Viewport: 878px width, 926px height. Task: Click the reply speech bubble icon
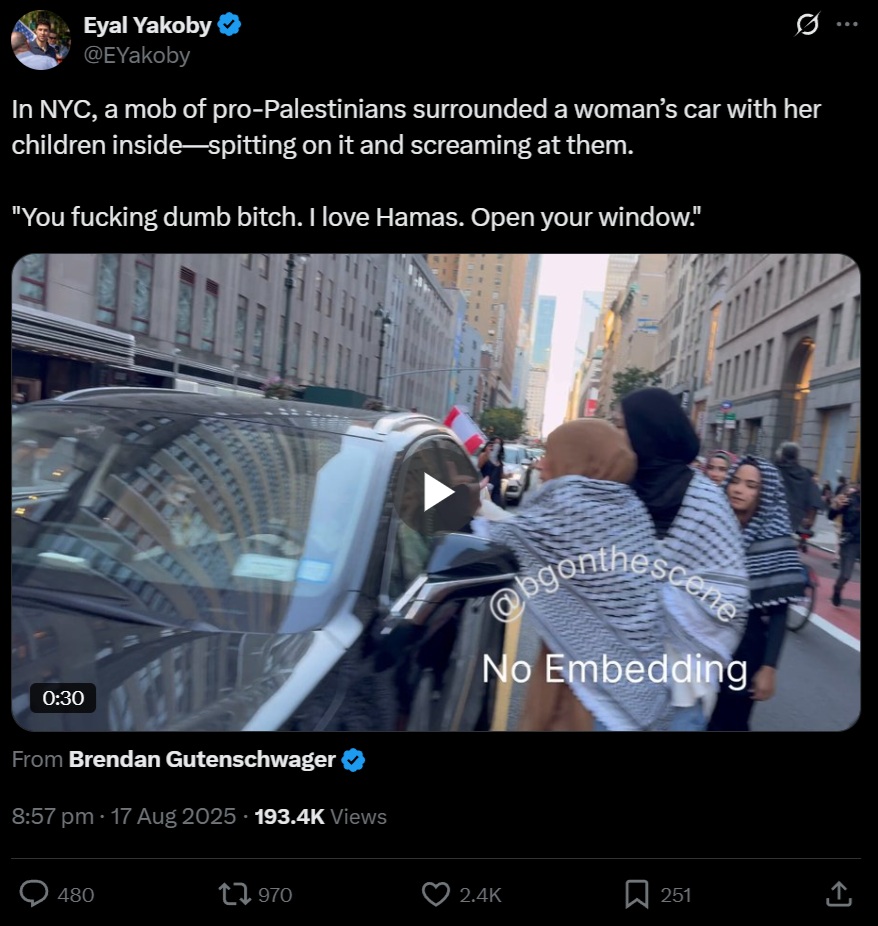point(34,894)
